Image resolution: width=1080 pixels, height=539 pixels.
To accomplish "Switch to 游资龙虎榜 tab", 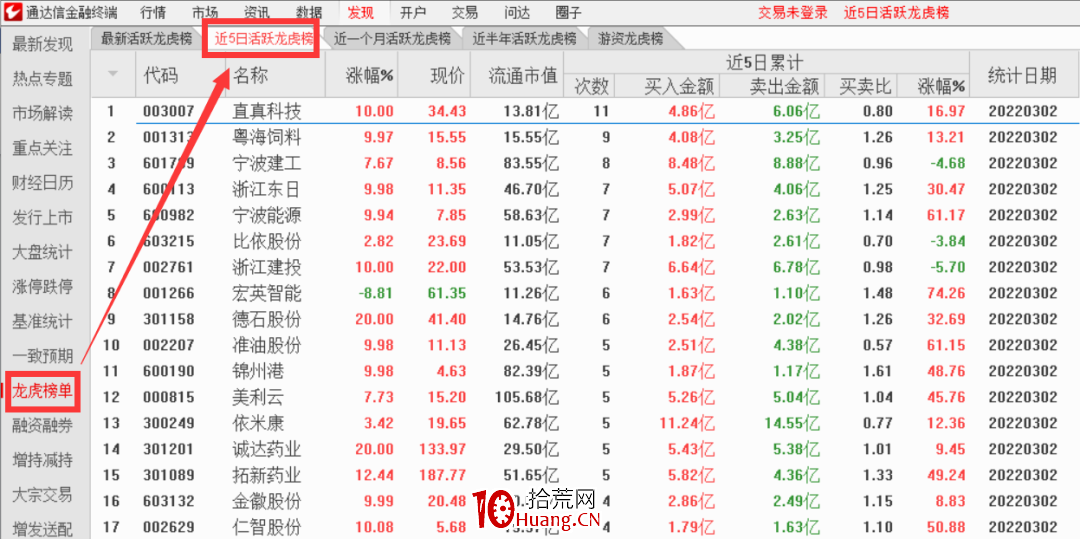I will tap(631, 39).
